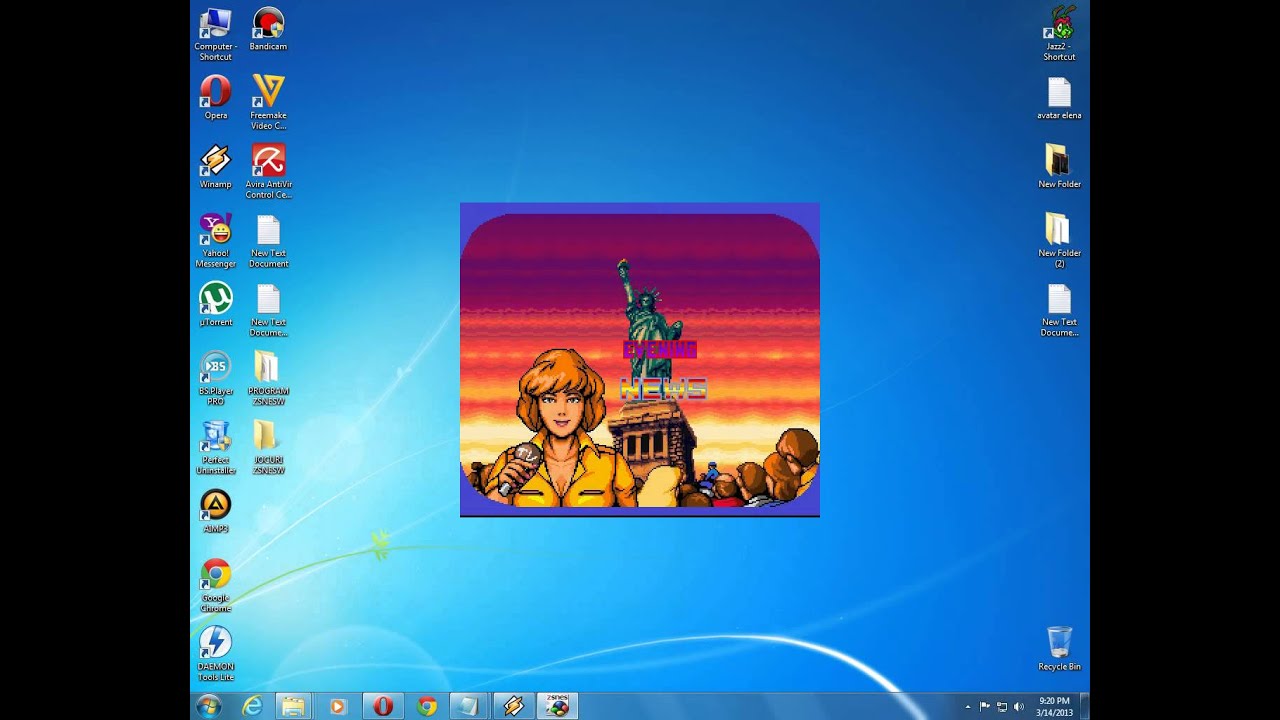This screenshot has width=1280, height=720.
Task: Select the New Folder desktop icon
Action: pos(1059,167)
